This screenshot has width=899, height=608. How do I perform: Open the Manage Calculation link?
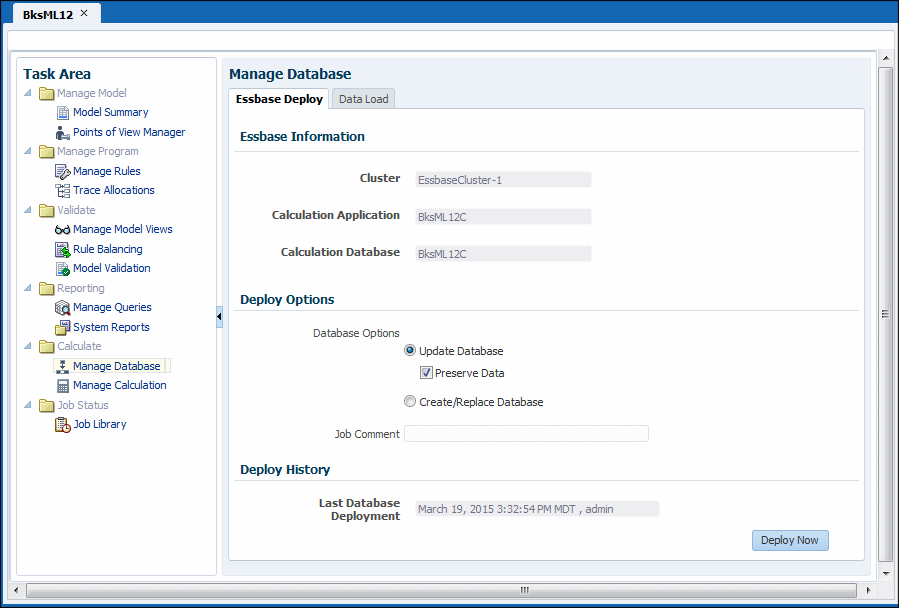(x=120, y=385)
